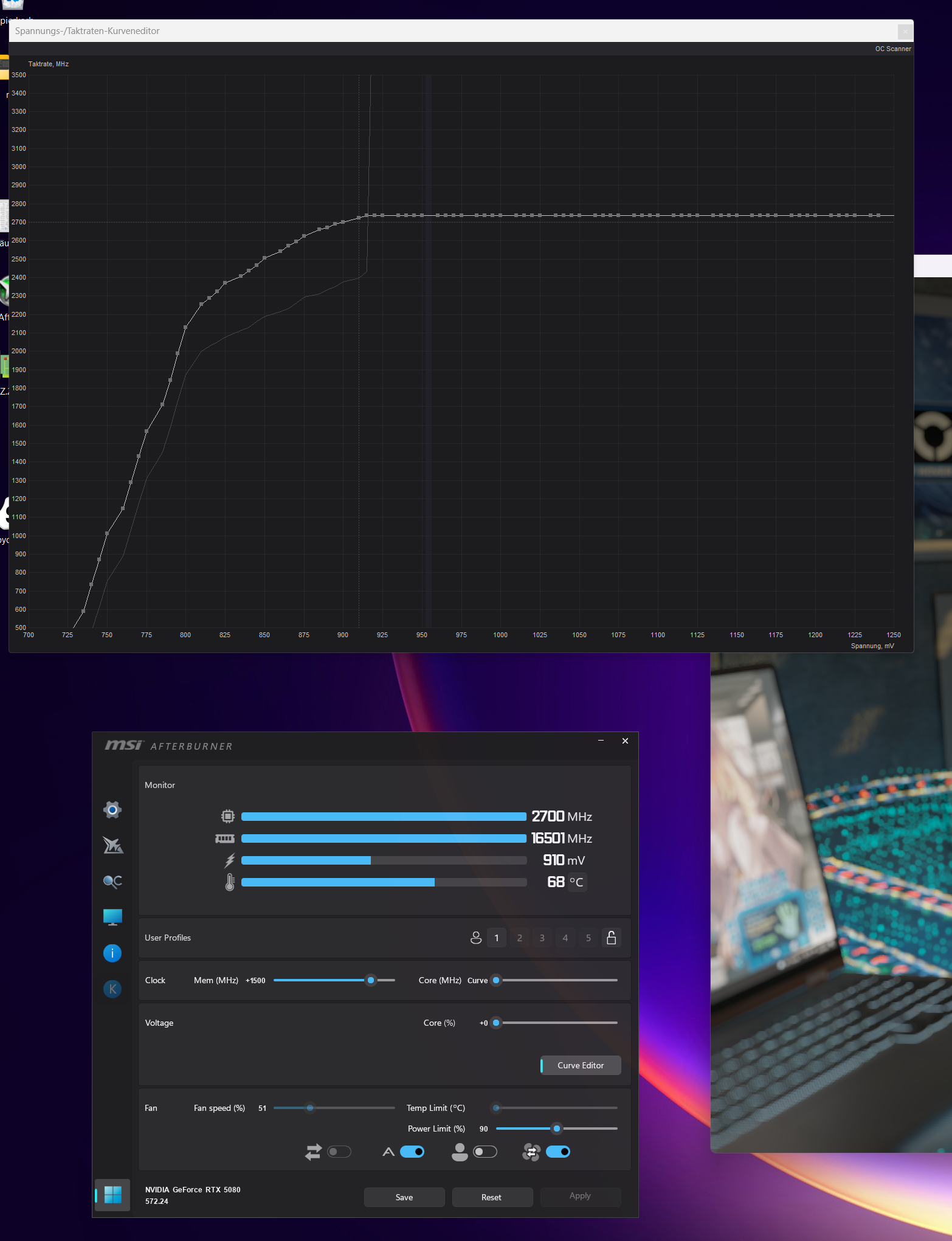Image resolution: width=952 pixels, height=1241 pixels.
Task: Turn off the fan sync switch
Action: click(x=558, y=1152)
